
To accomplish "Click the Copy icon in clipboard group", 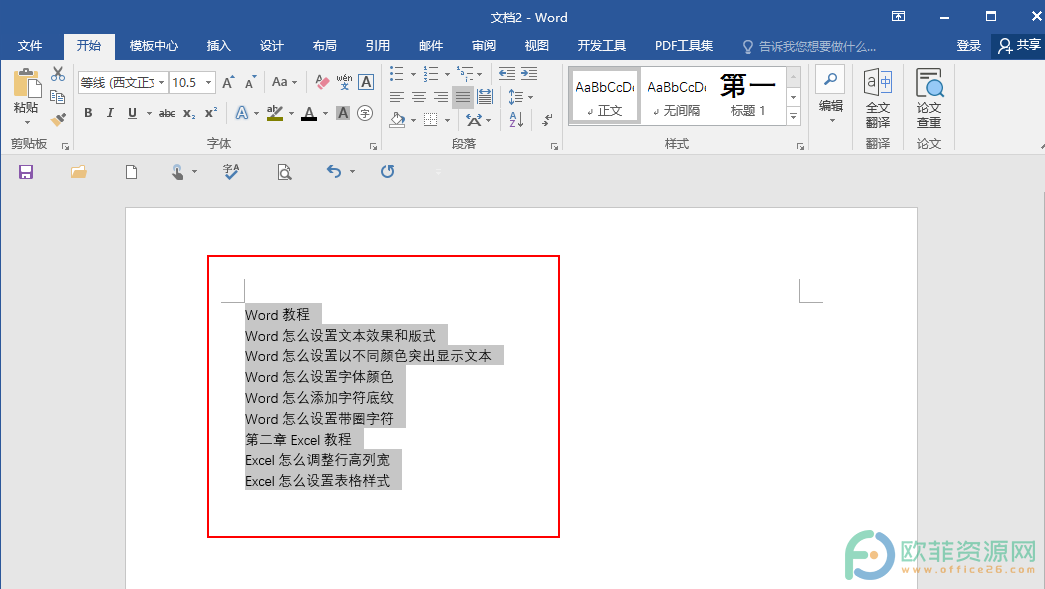I will (58, 97).
